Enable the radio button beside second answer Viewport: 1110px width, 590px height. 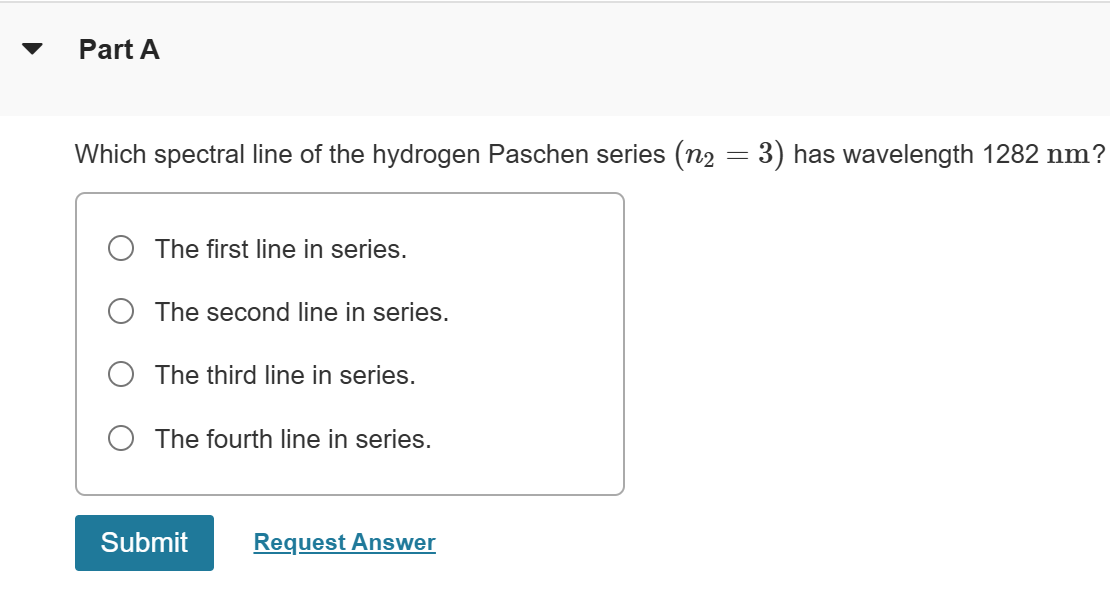coord(120,311)
